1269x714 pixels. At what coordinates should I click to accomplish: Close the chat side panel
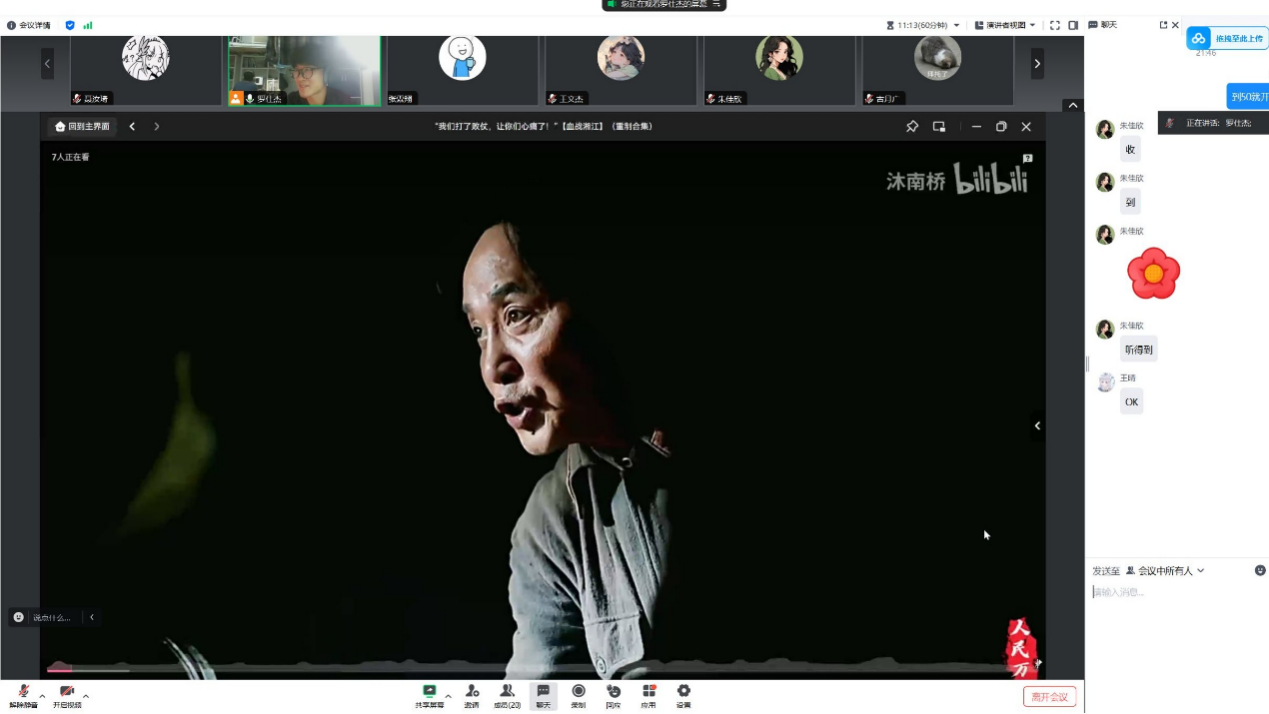1175,25
